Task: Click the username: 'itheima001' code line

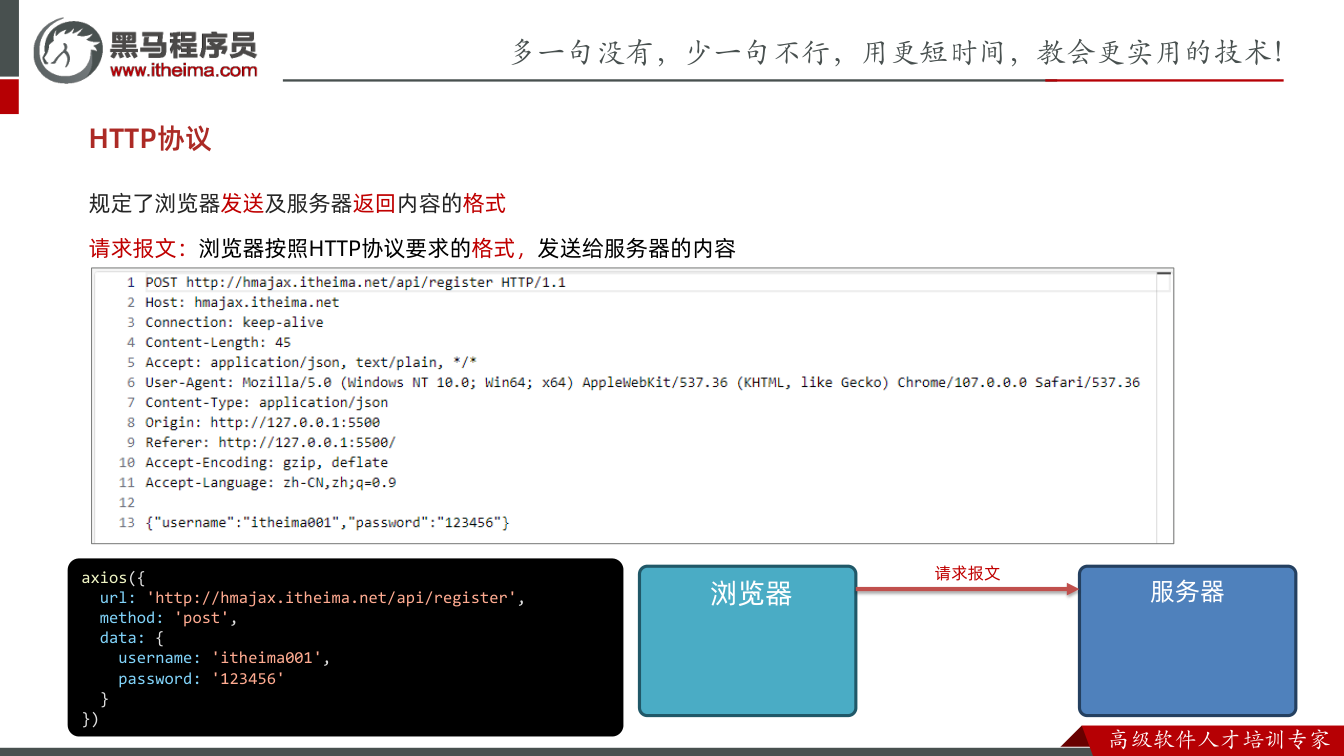Action: tap(224, 658)
